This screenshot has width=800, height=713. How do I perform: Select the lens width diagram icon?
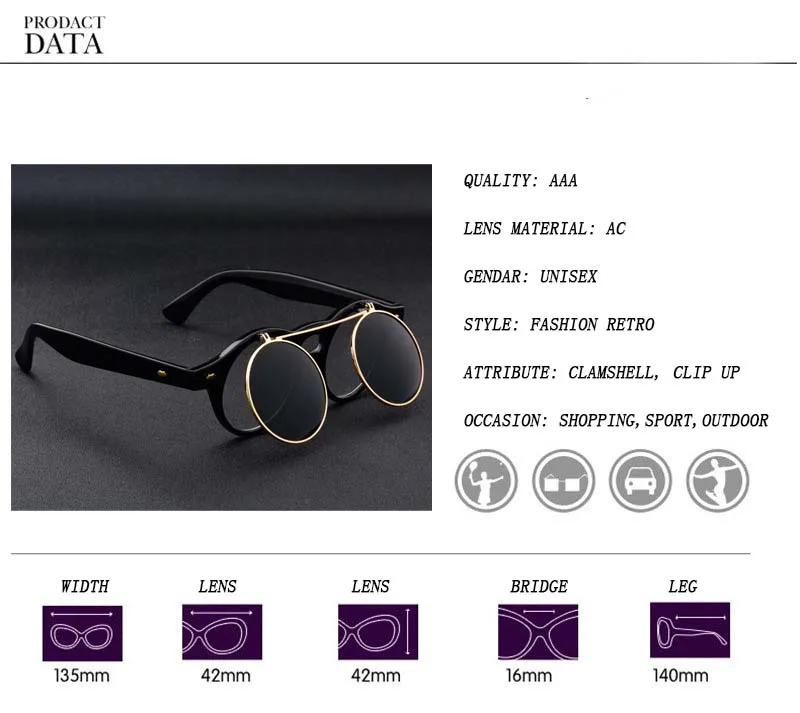[222, 632]
